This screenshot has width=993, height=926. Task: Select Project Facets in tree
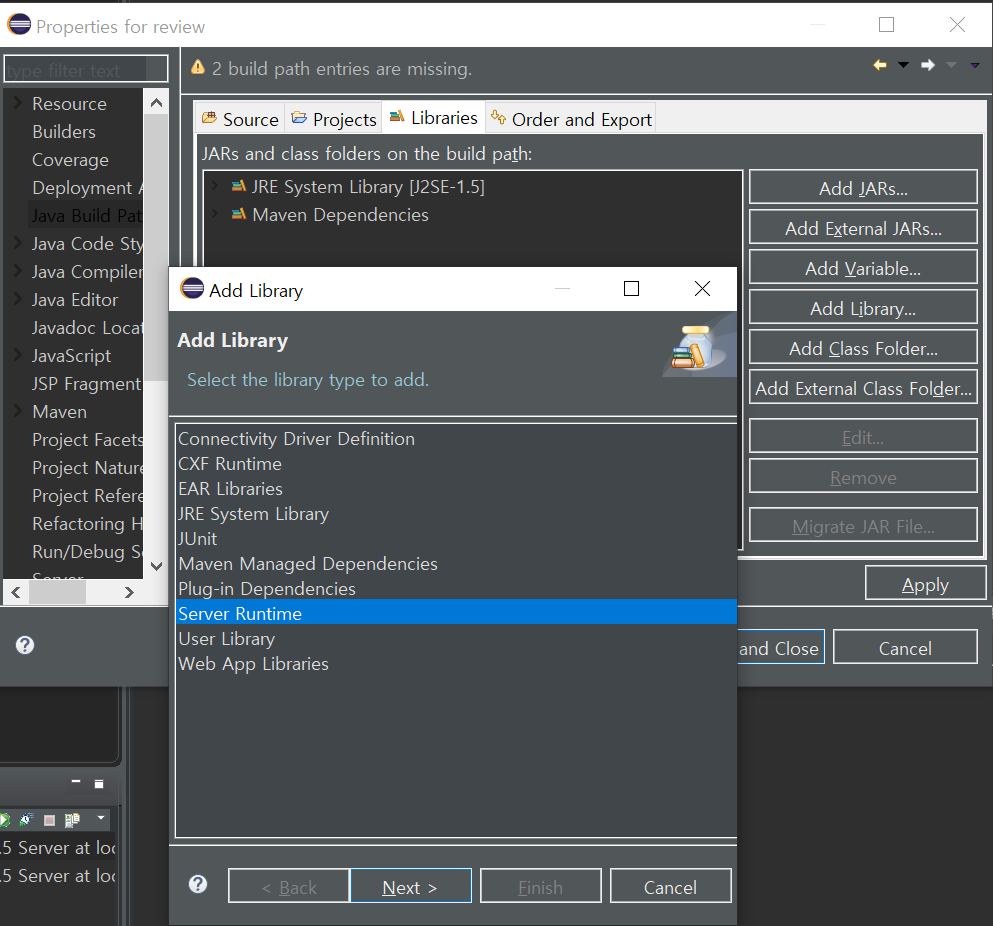[x=87, y=439]
